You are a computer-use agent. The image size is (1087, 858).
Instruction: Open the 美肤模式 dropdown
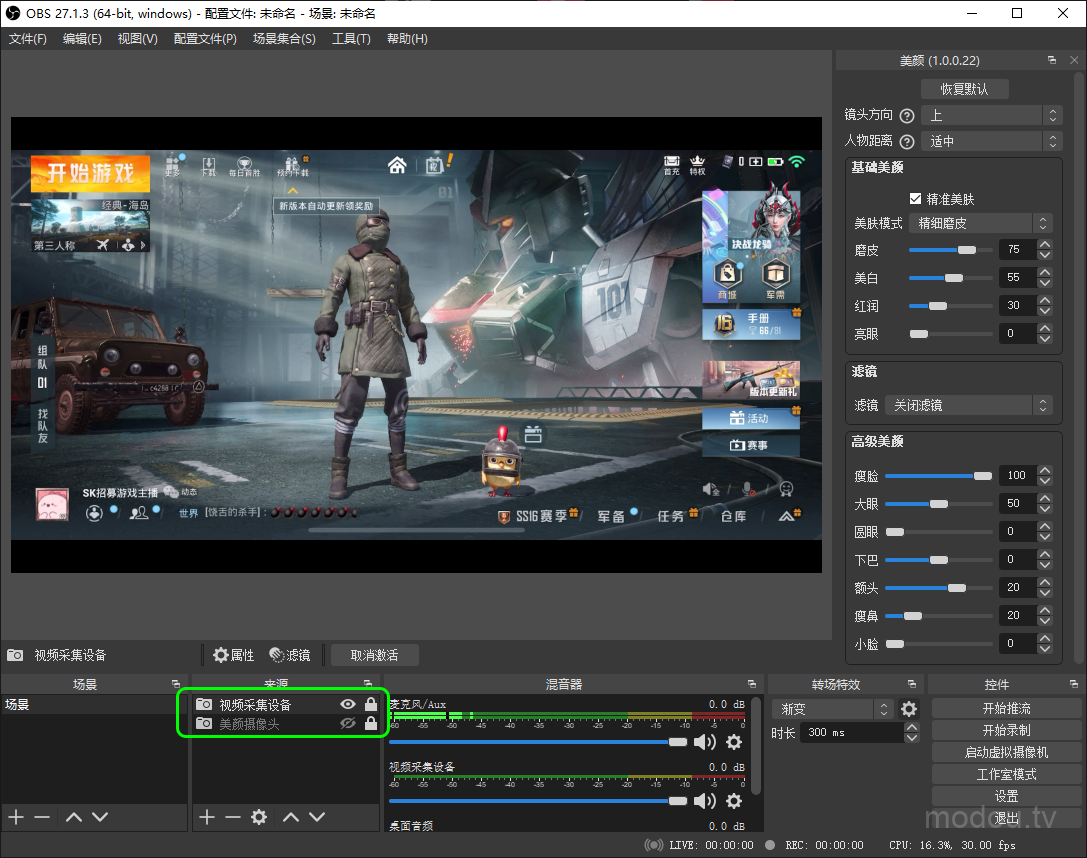coord(984,224)
